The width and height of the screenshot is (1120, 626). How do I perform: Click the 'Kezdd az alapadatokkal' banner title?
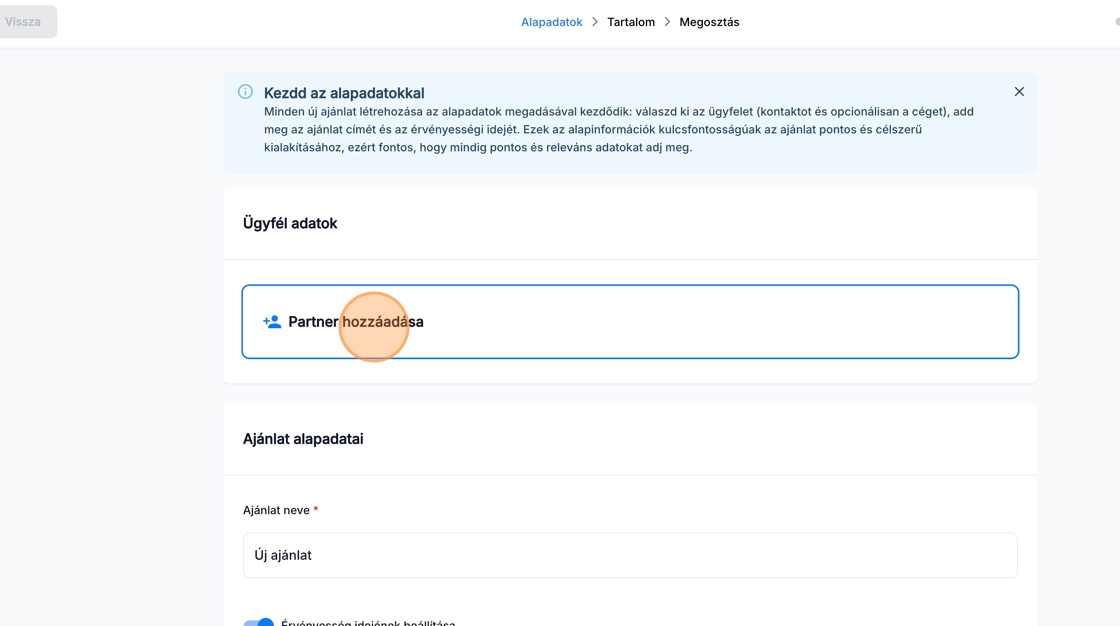coord(344,93)
